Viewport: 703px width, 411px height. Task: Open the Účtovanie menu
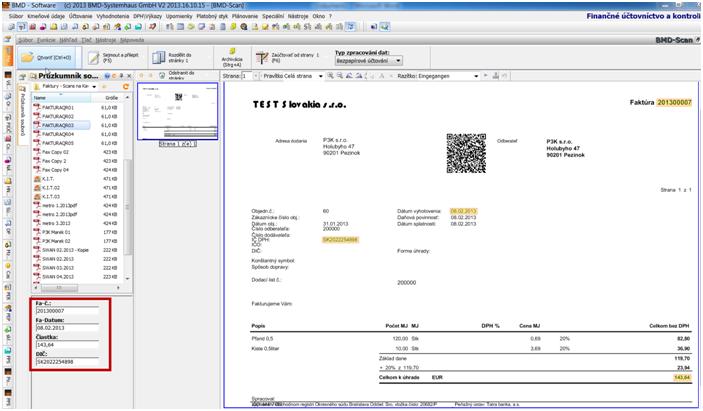(x=81, y=16)
